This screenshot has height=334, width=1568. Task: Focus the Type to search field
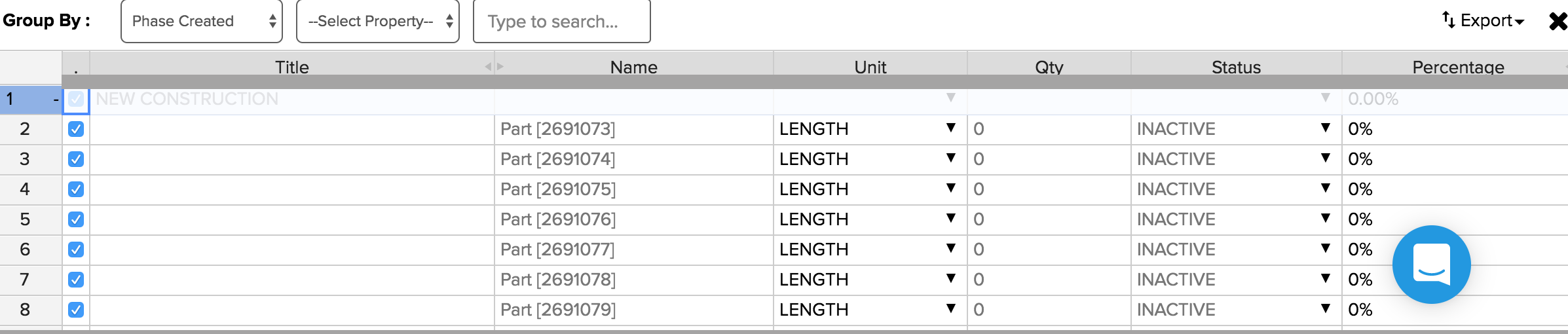[561, 21]
